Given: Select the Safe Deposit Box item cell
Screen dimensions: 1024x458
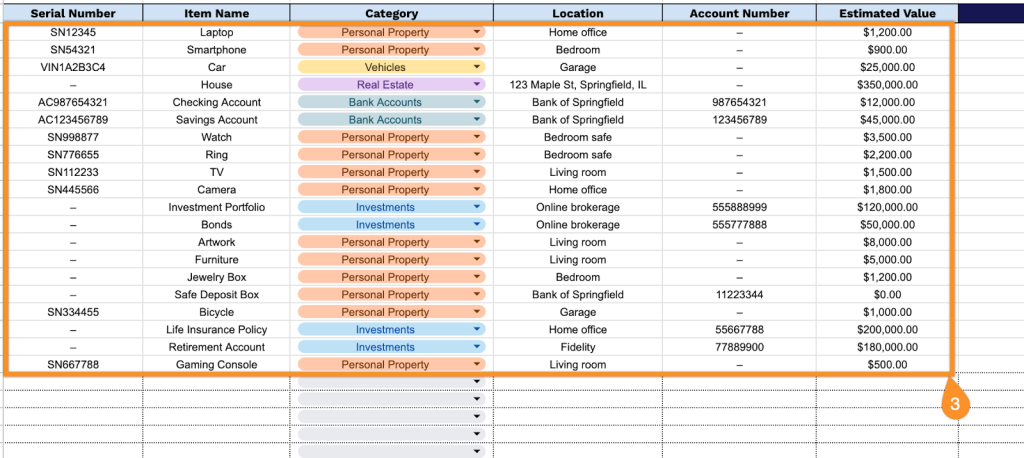Looking at the screenshot, I should point(217,295).
